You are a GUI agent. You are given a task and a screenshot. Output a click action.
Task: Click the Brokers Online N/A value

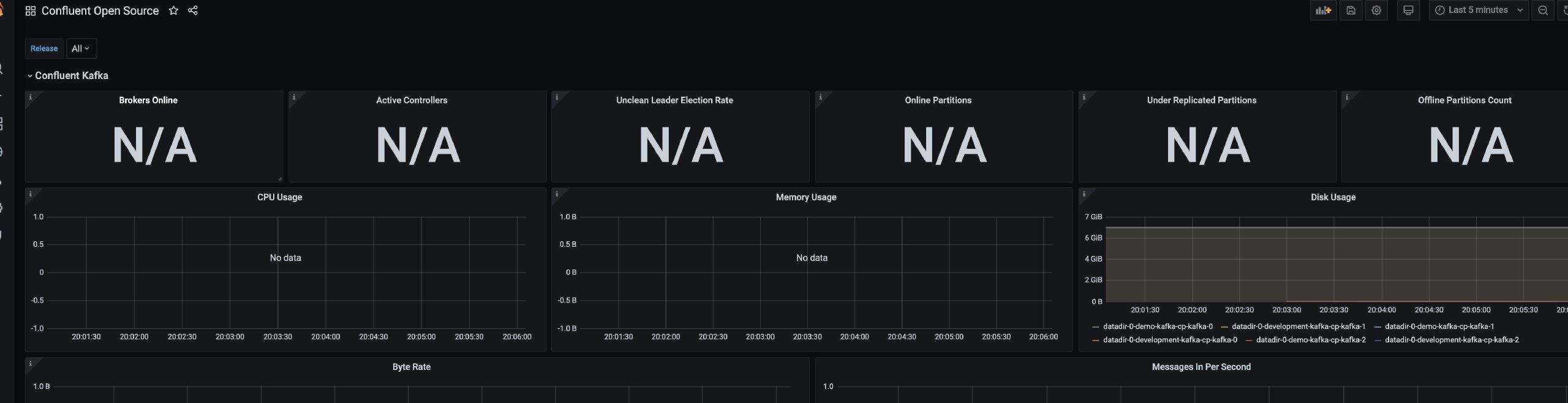(154, 146)
